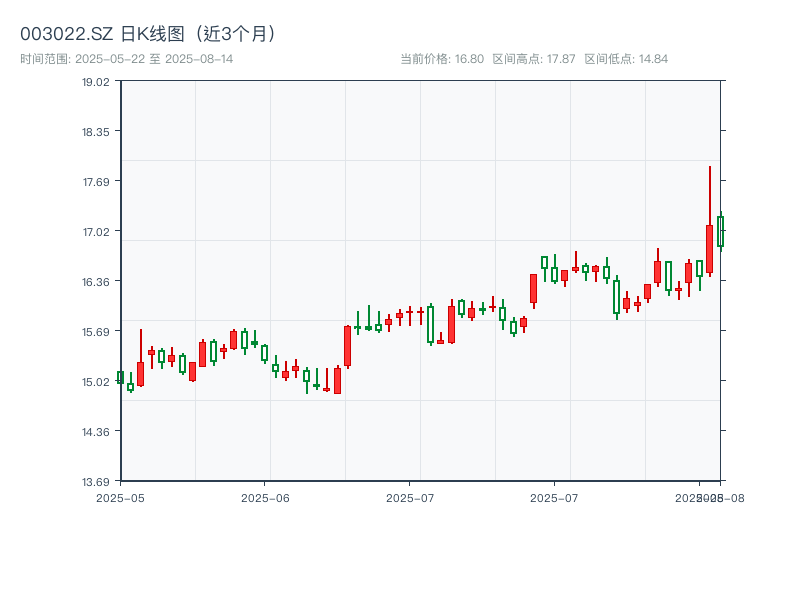Select the time range text 2025-05-22 至 2025-08-14
800x600 pixels.
tap(127, 59)
